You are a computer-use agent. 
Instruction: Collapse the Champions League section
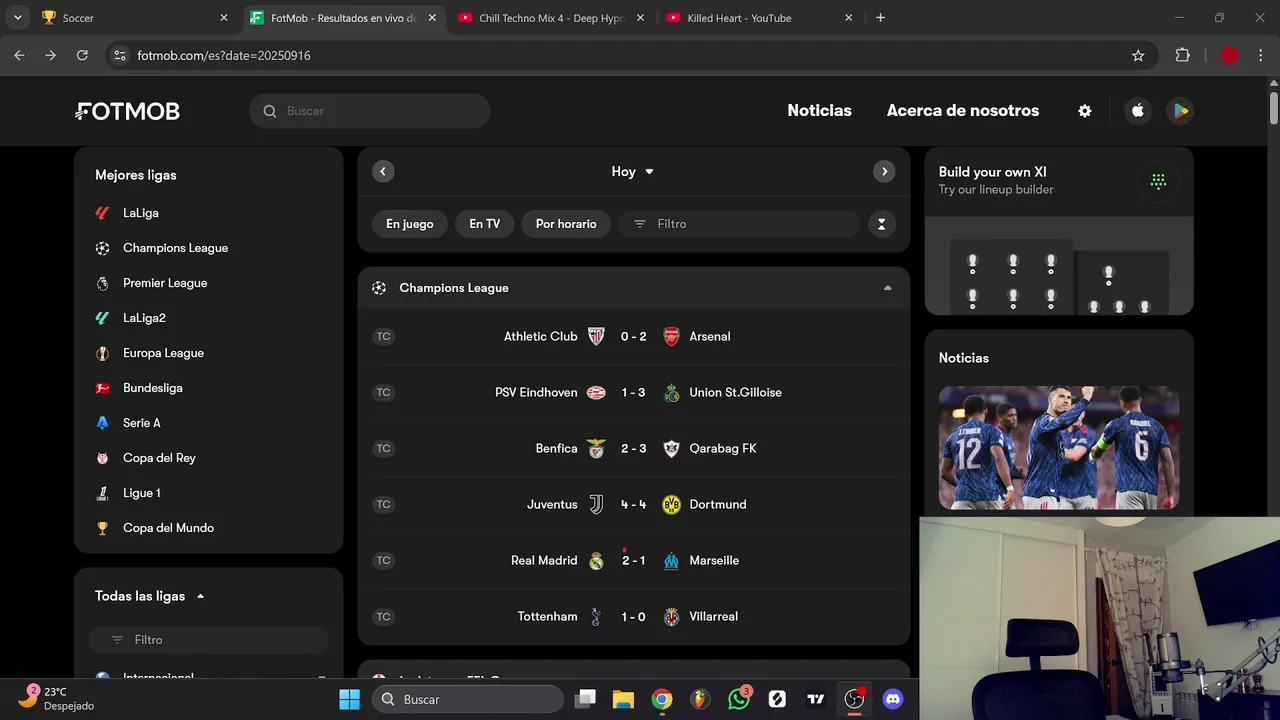(x=887, y=288)
